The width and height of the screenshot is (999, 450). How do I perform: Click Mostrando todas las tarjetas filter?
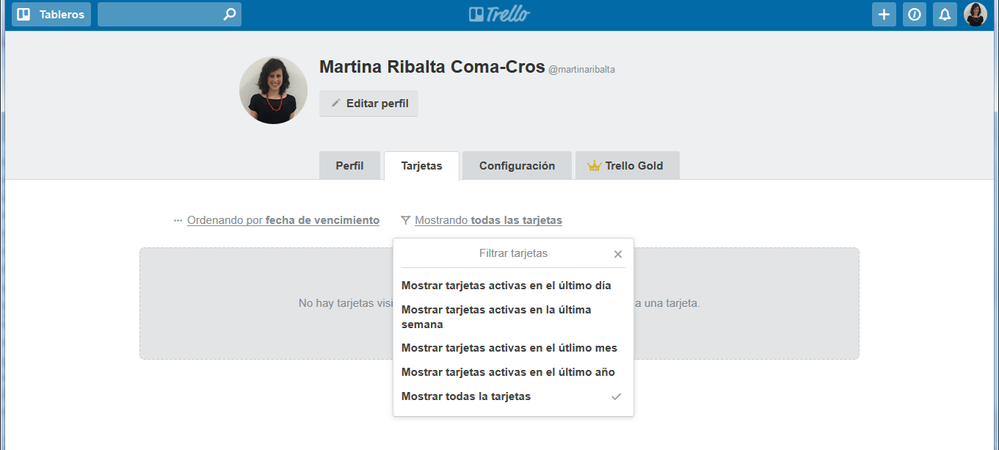[488, 221]
